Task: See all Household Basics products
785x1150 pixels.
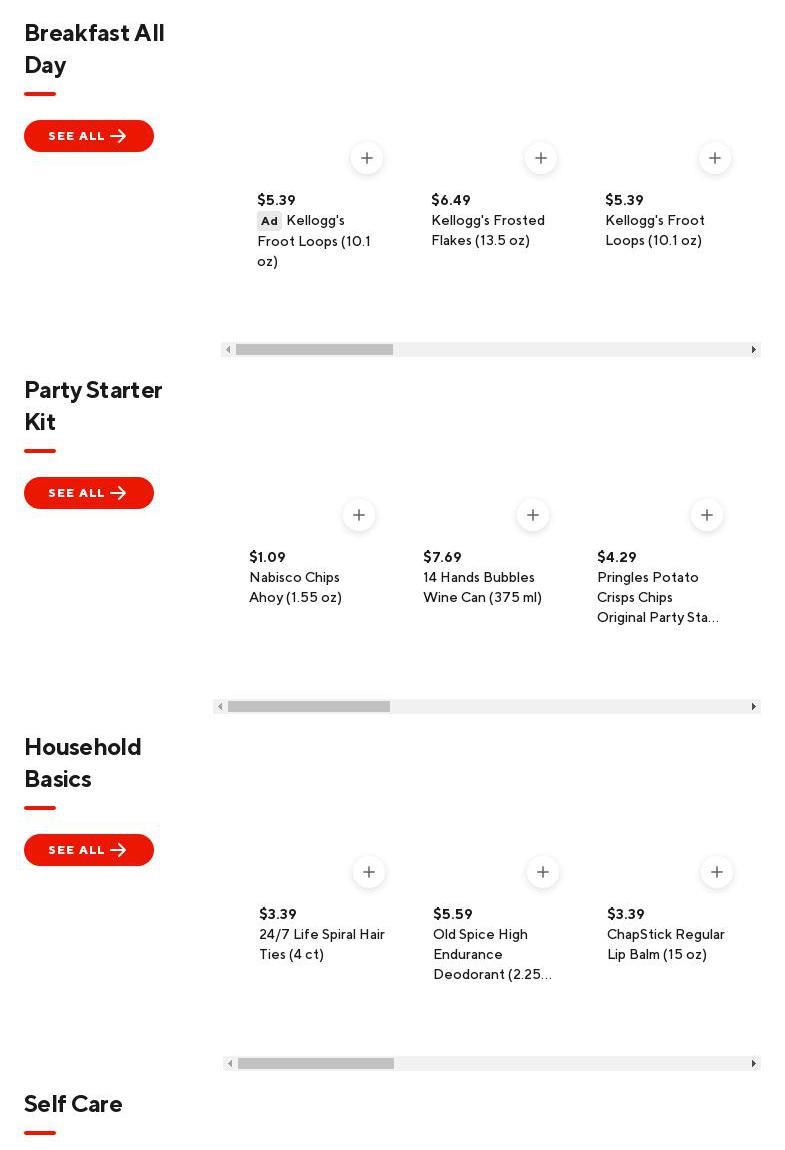Action: click(89, 850)
